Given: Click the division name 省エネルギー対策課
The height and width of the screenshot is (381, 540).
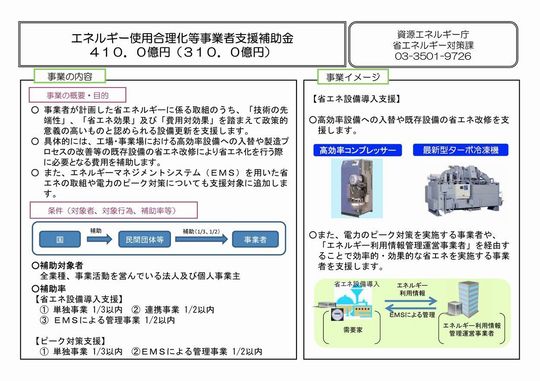Looking at the screenshot, I should pyautogui.click(x=433, y=45).
